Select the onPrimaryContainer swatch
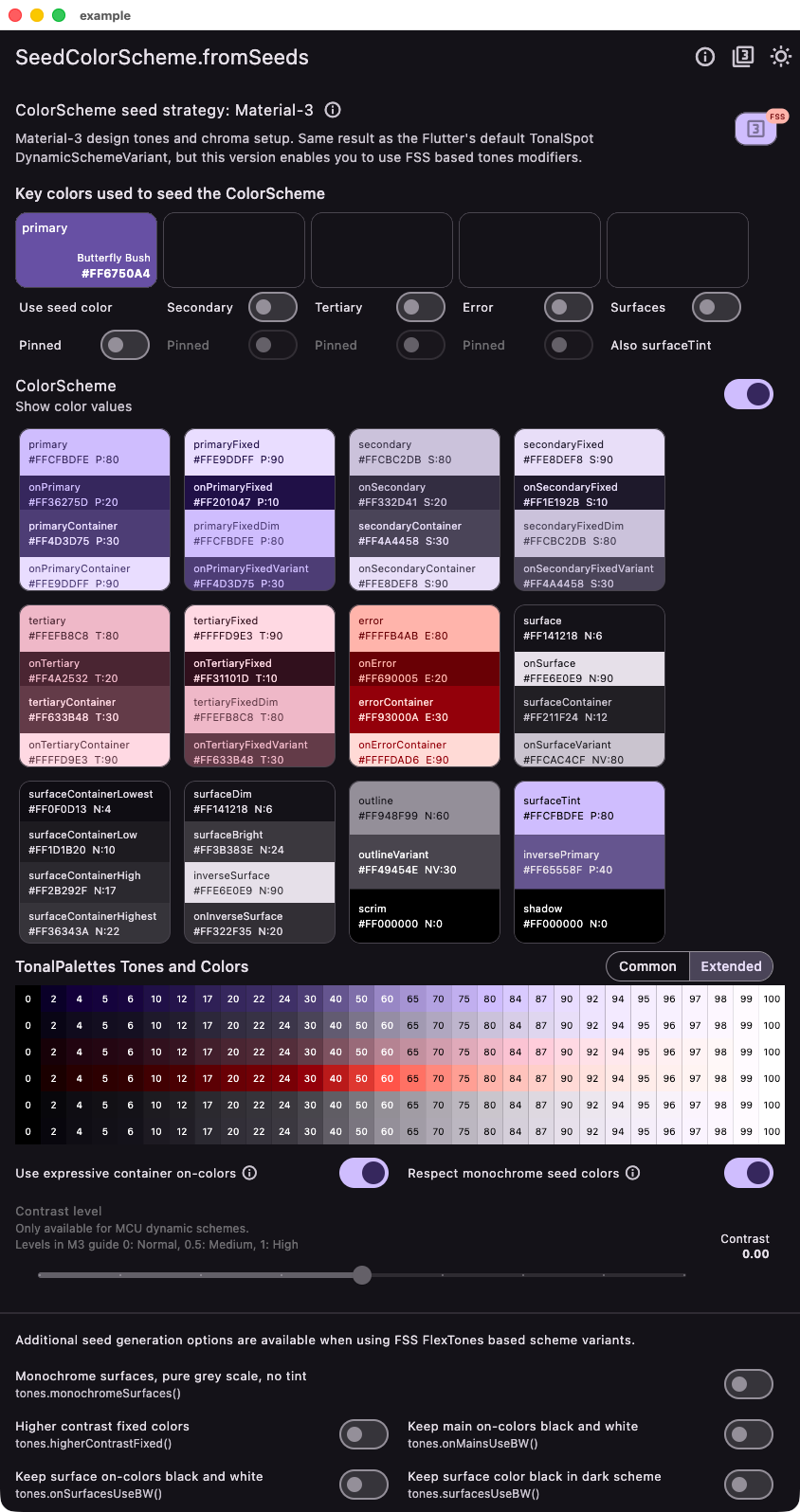800x1512 pixels. [95, 574]
